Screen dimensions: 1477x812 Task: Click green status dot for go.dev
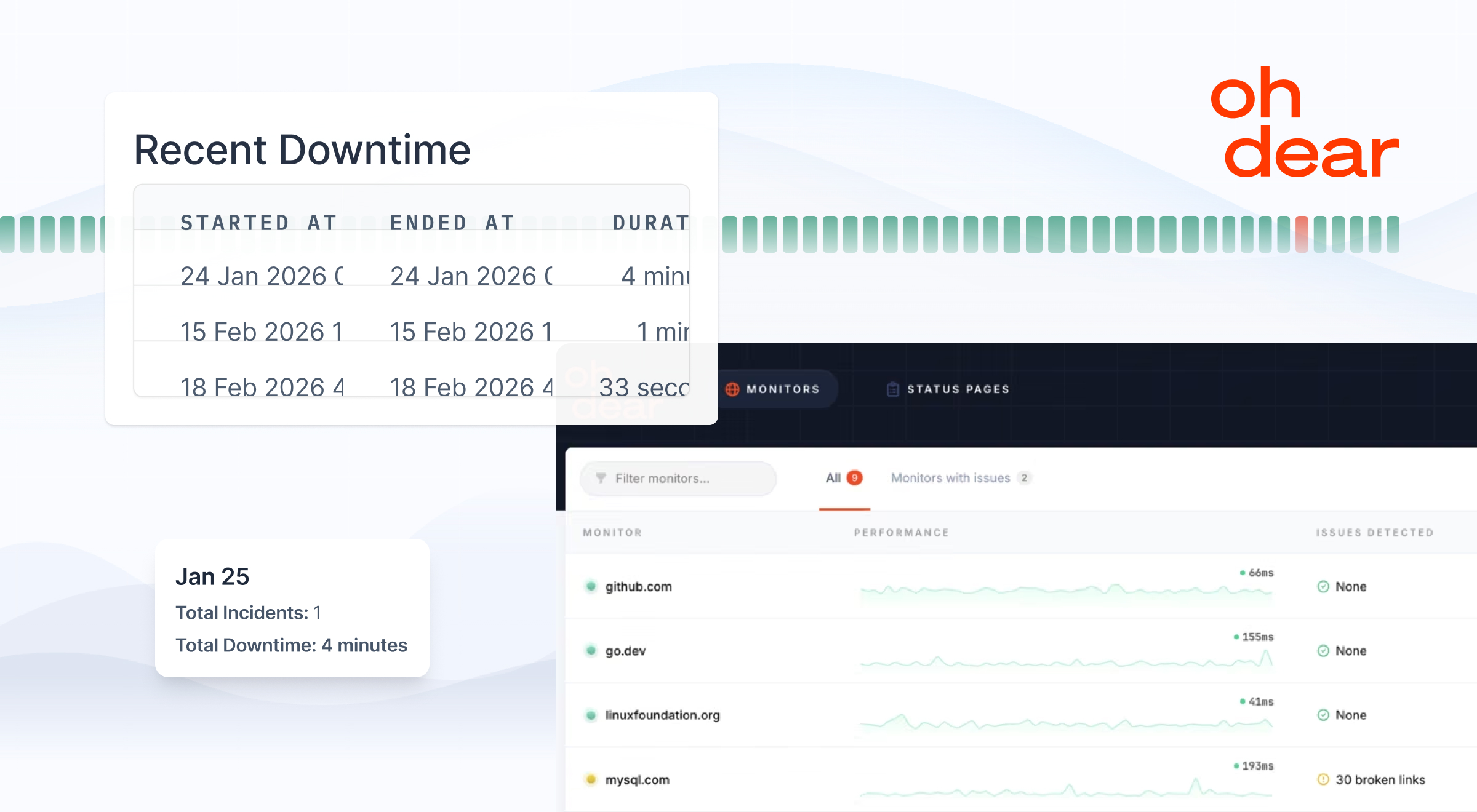[x=591, y=651]
